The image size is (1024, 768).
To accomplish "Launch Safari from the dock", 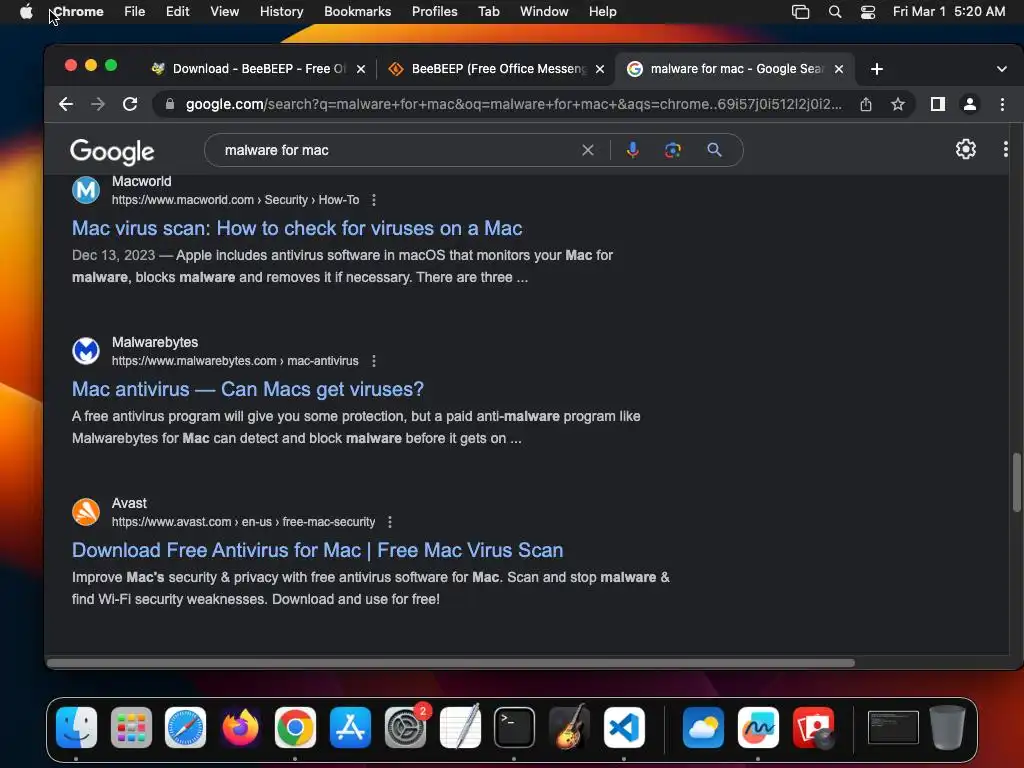I will 185,728.
